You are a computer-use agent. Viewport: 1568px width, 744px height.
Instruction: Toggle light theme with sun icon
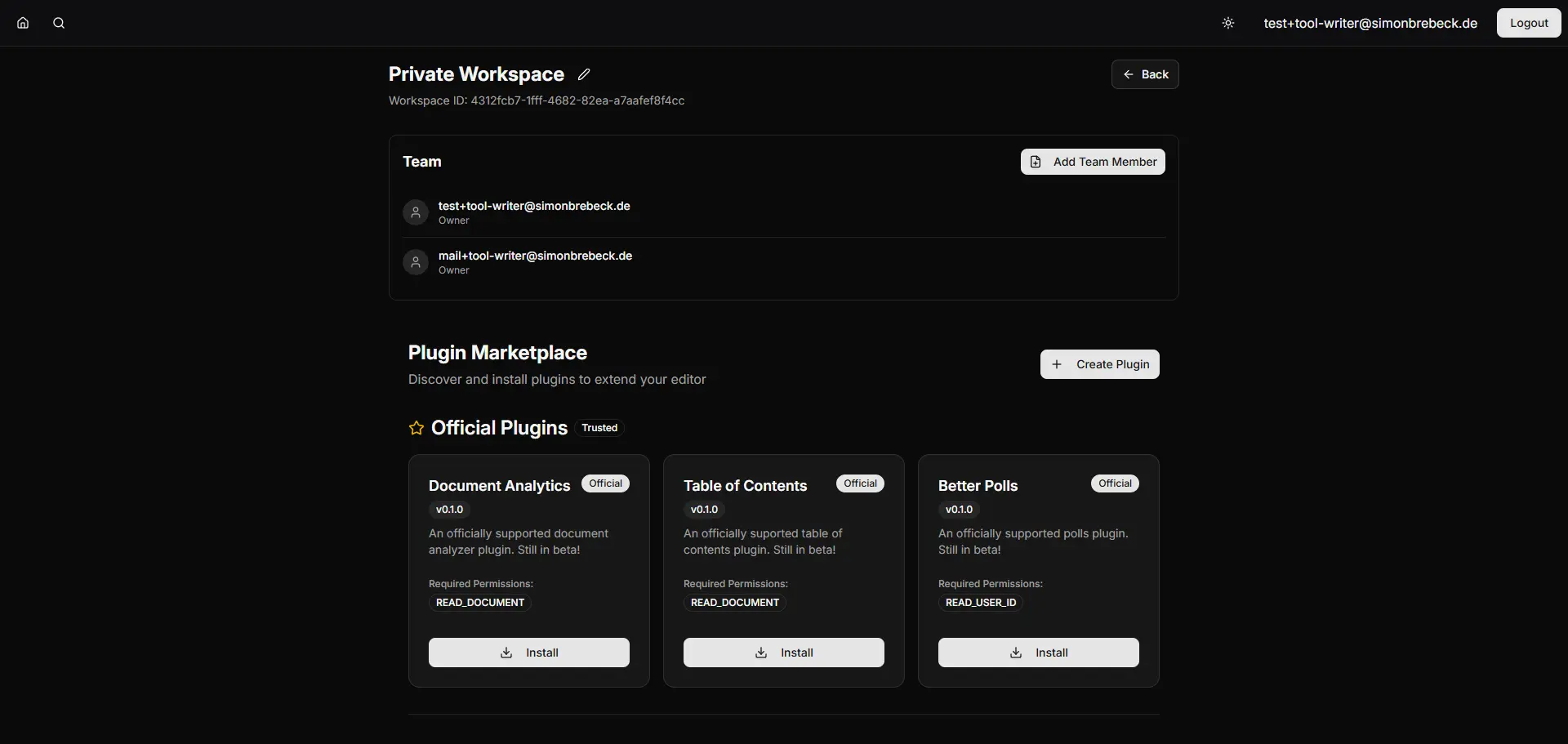1227,23
